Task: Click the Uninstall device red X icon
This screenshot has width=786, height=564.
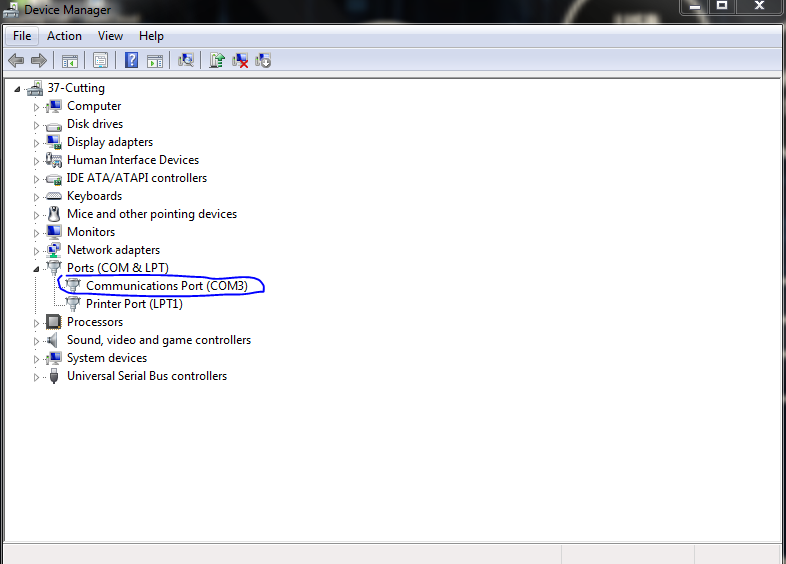Action: pyautogui.click(x=240, y=61)
